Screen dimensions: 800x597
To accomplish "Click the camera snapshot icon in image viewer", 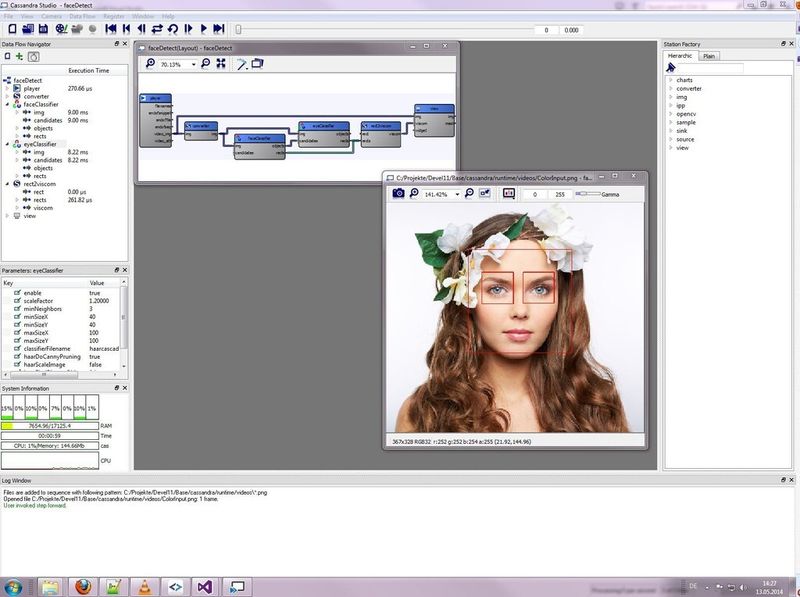I will (x=398, y=193).
